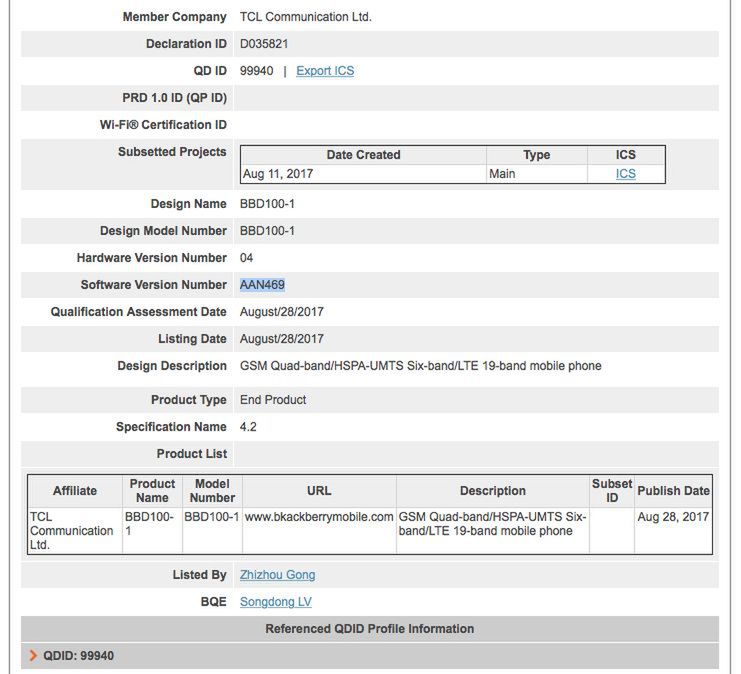Click the Publish Date column header
This screenshot has height=674, width=741.
pos(673,491)
